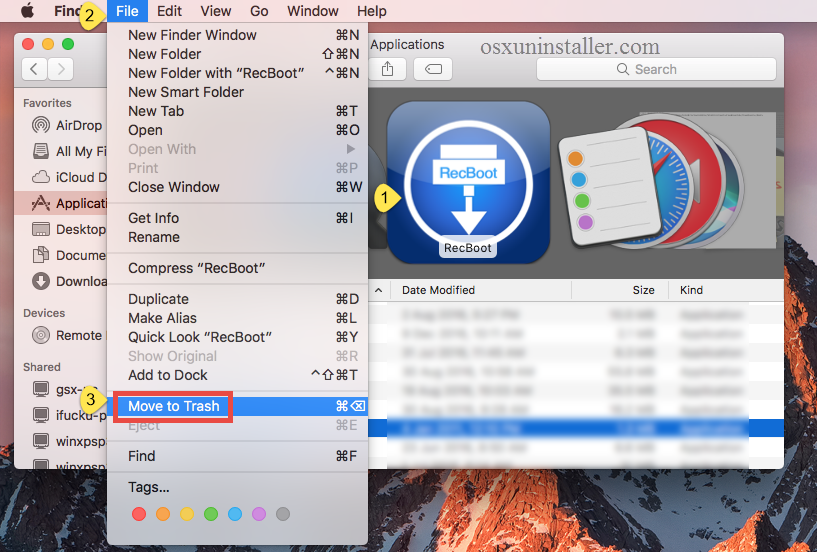Apply the gray tag color
Screen dimensions: 817x552
point(283,514)
